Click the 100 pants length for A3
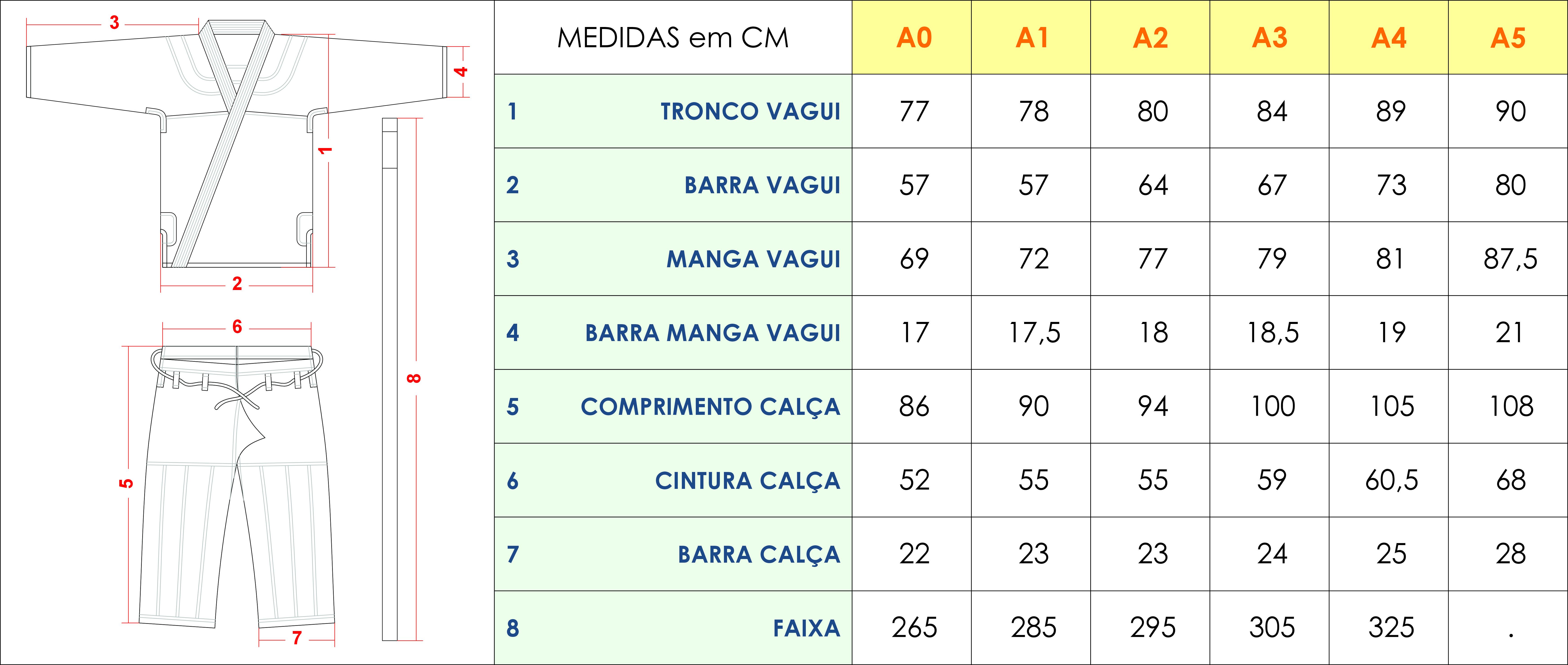1568x665 pixels. pyautogui.click(x=1272, y=407)
